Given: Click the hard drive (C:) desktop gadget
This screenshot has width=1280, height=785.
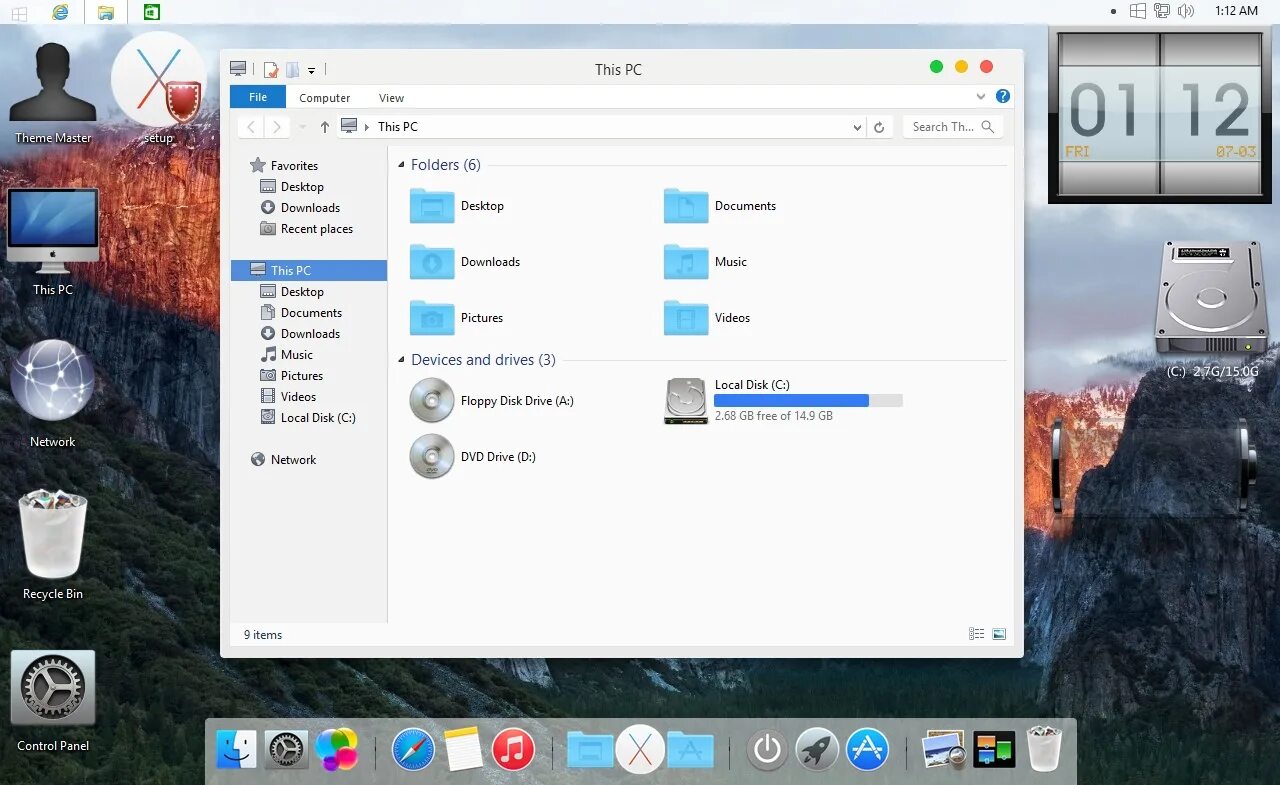Looking at the screenshot, I should [1211, 309].
